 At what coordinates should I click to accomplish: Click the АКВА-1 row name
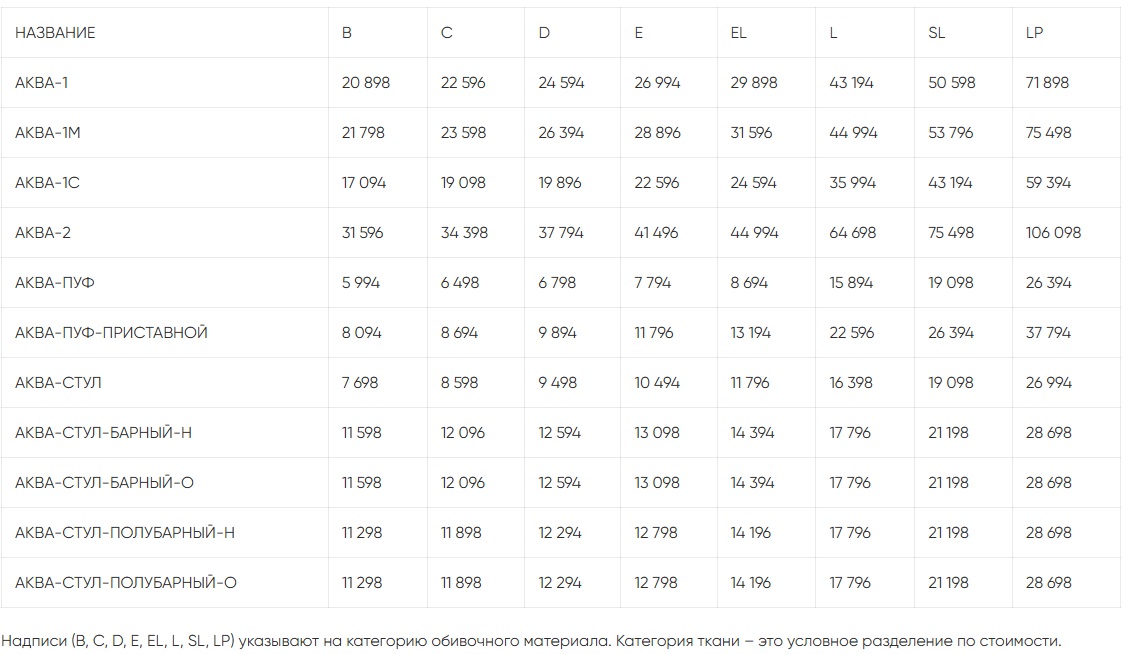click(42, 83)
